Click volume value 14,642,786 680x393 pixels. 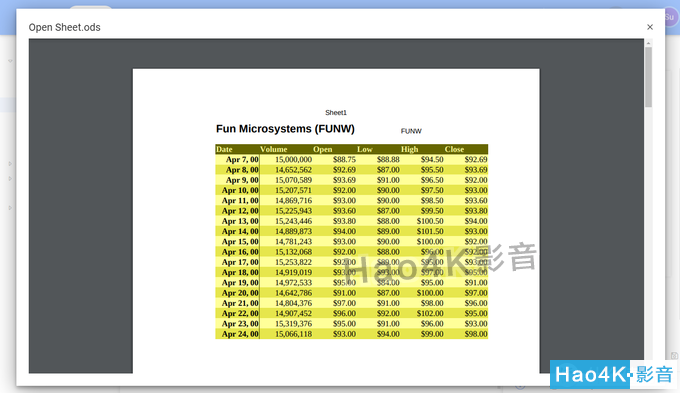tap(293, 293)
